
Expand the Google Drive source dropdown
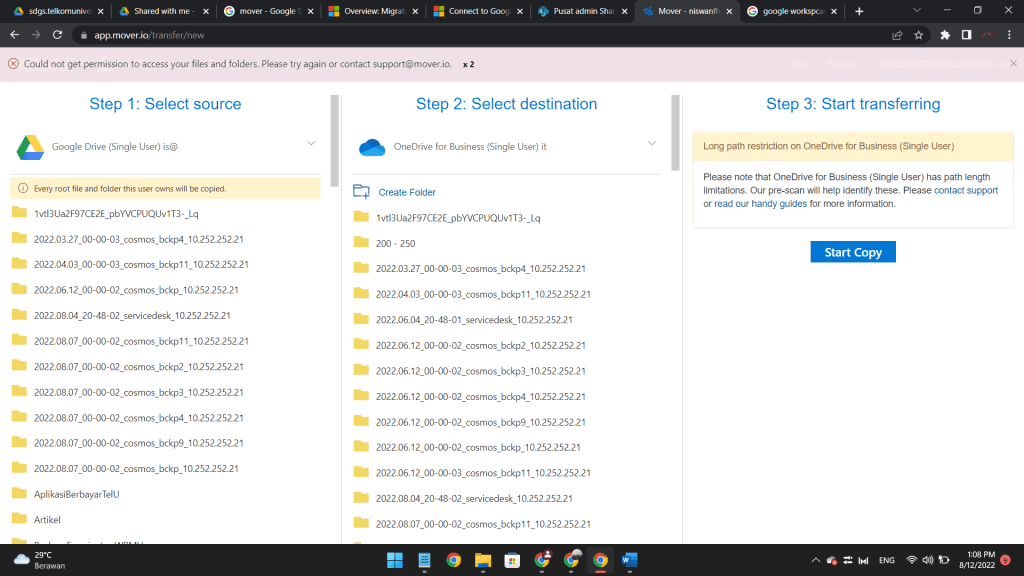(311, 143)
